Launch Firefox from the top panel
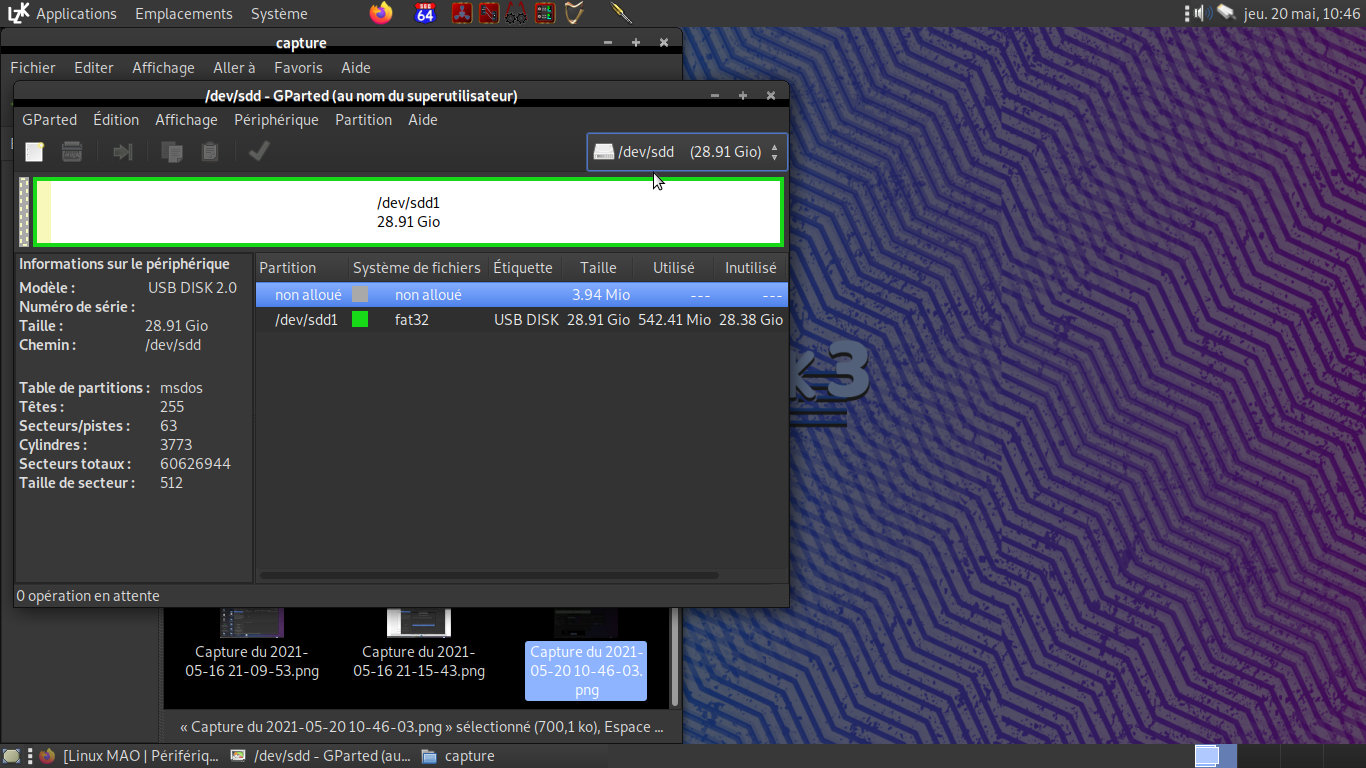 381,13
